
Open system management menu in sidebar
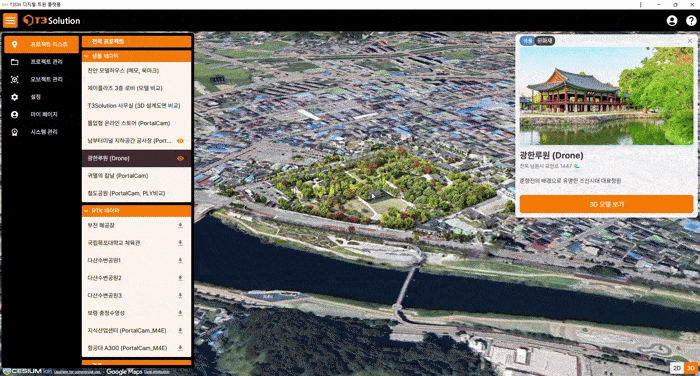pyautogui.click(x=44, y=132)
